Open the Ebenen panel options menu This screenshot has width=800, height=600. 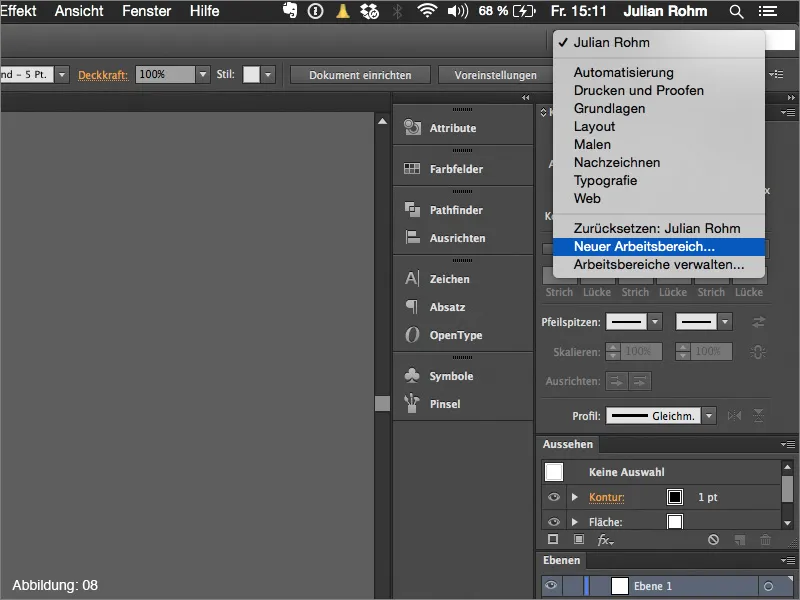(788, 560)
